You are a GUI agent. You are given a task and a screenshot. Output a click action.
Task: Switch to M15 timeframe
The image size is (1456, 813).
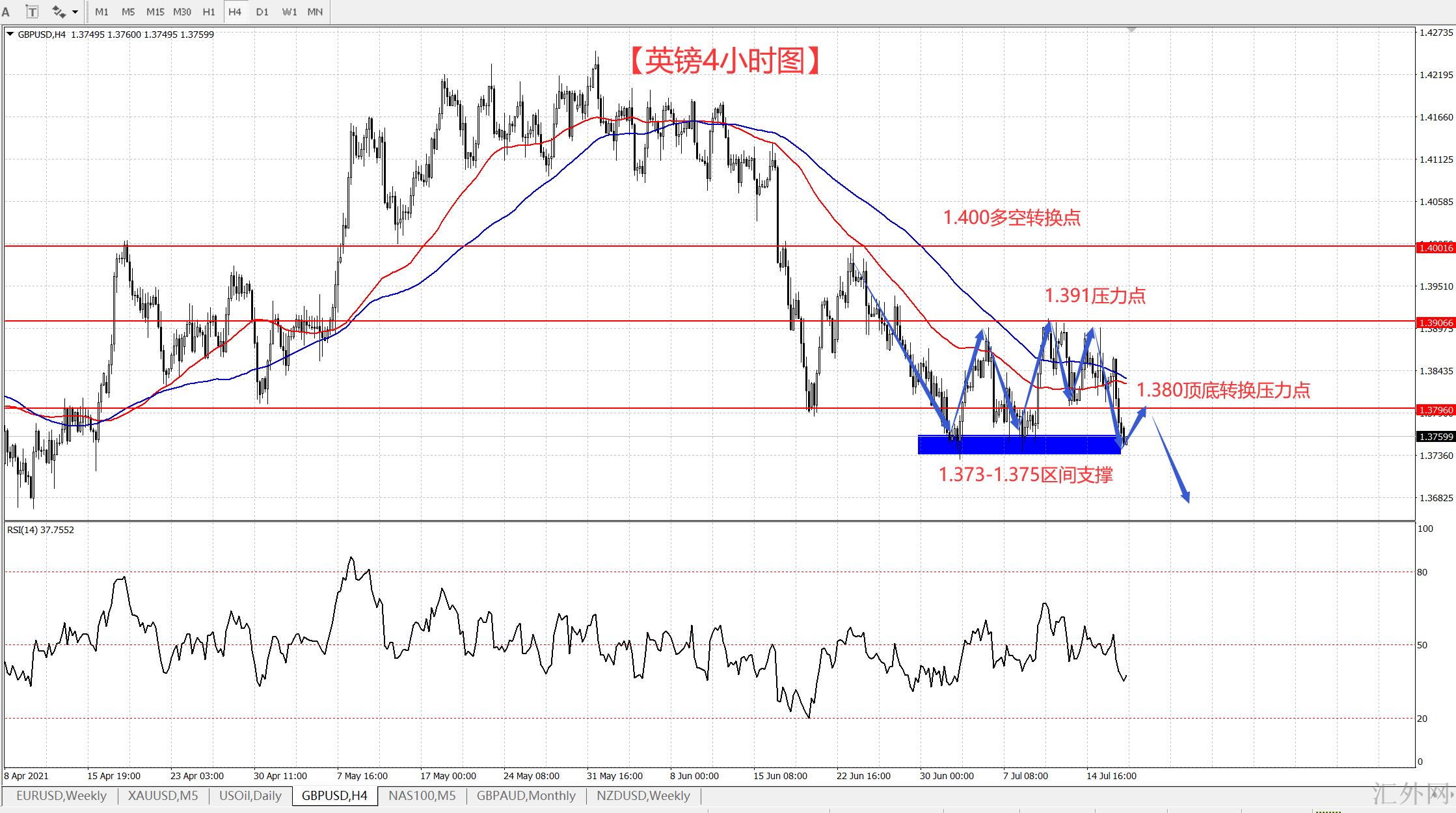(x=155, y=12)
